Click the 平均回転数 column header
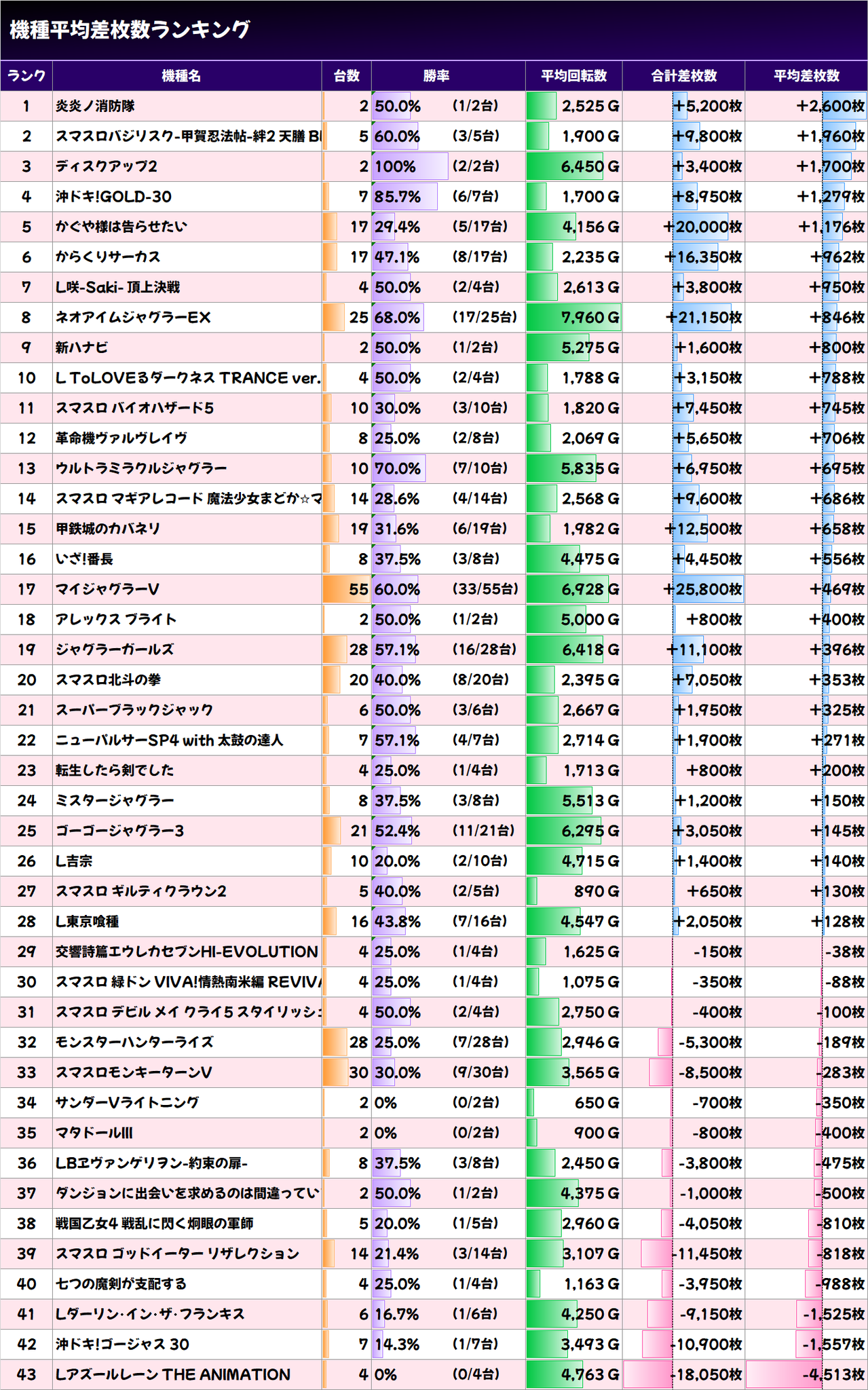 click(573, 76)
